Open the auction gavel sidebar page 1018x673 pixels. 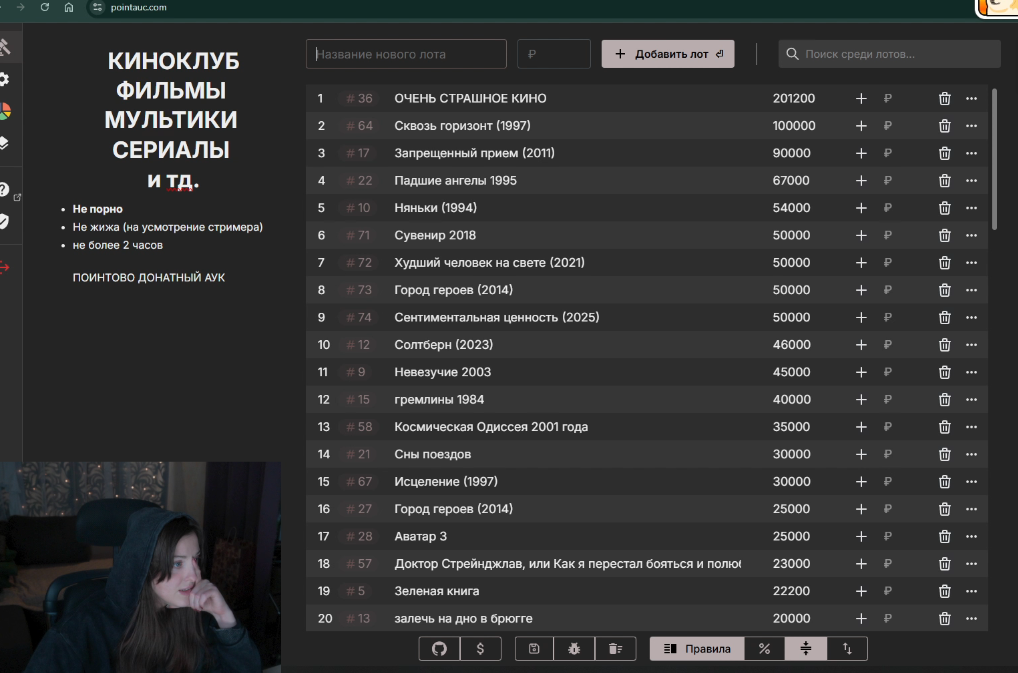pos(5,47)
